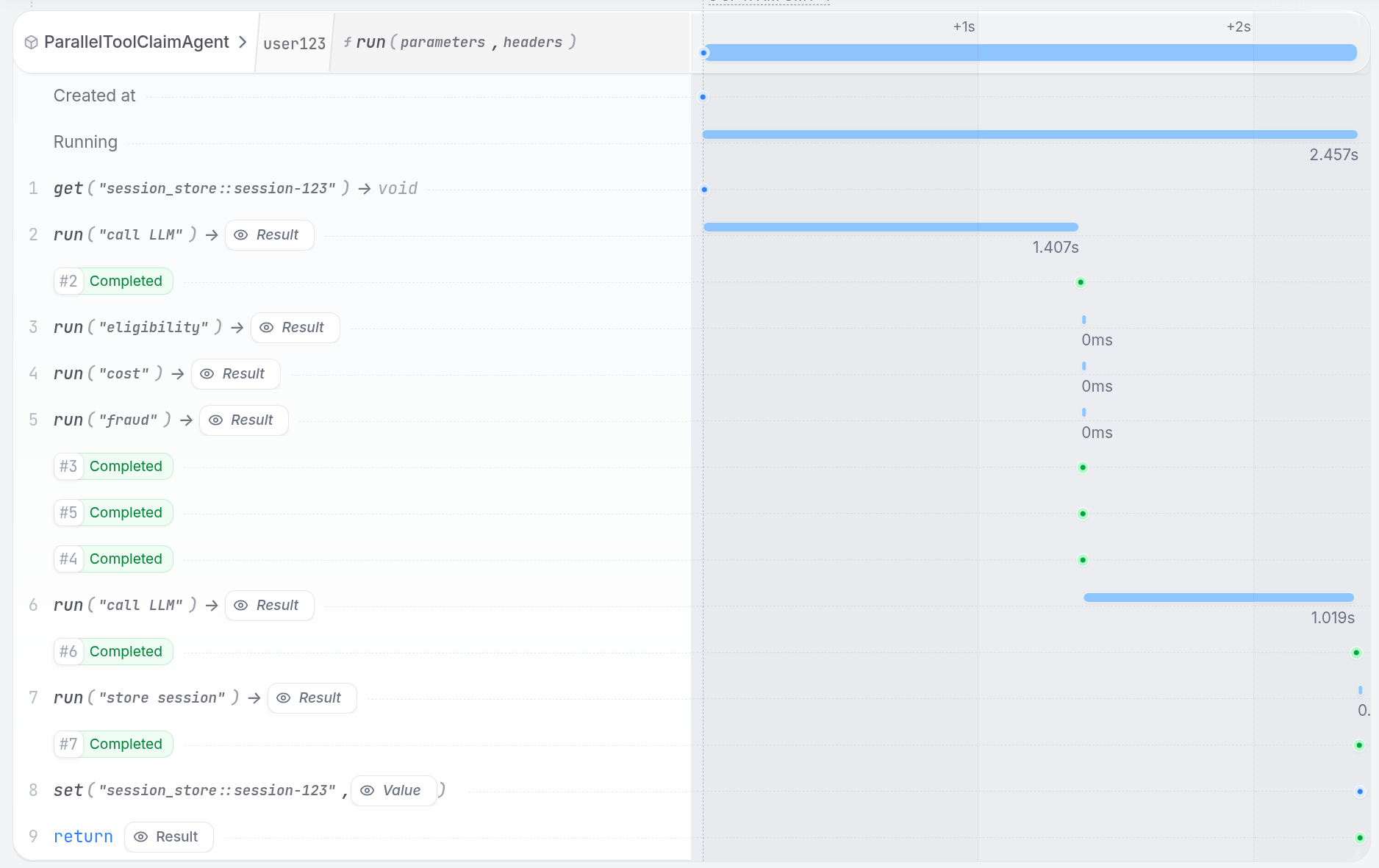Screen dimensions: 1379x868
Task: Click the Created at timeline dot
Action: tap(703, 97)
